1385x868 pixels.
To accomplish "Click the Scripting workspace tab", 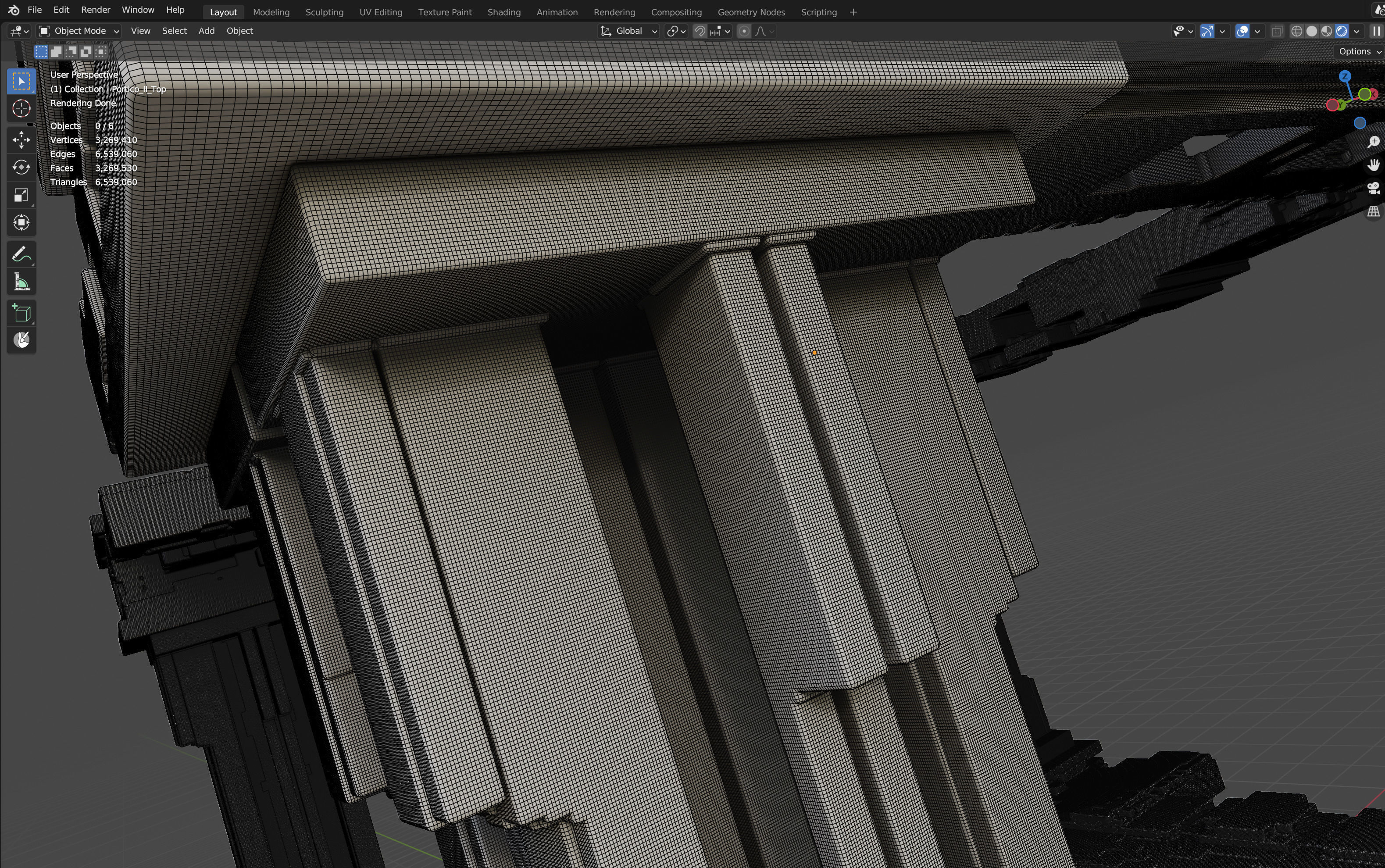I will click(x=818, y=12).
